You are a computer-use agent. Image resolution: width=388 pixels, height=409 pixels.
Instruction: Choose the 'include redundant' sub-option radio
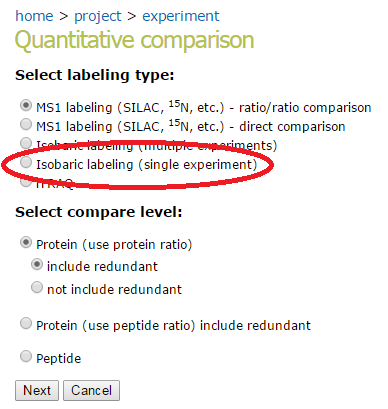tap(37, 265)
